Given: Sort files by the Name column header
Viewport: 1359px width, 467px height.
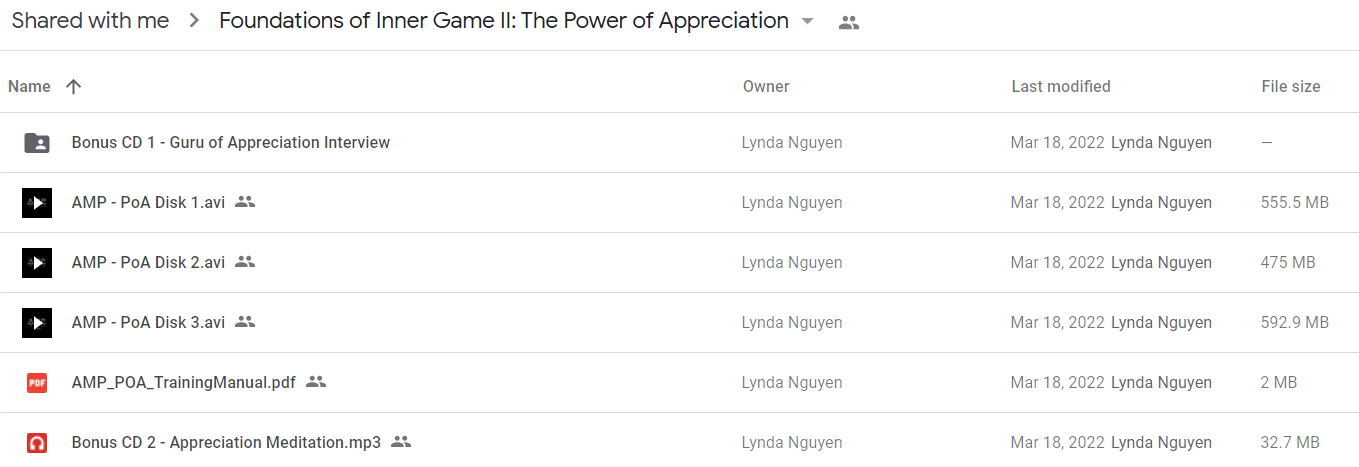Looking at the screenshot, I should pyautogui.click(x=29, y=87).
